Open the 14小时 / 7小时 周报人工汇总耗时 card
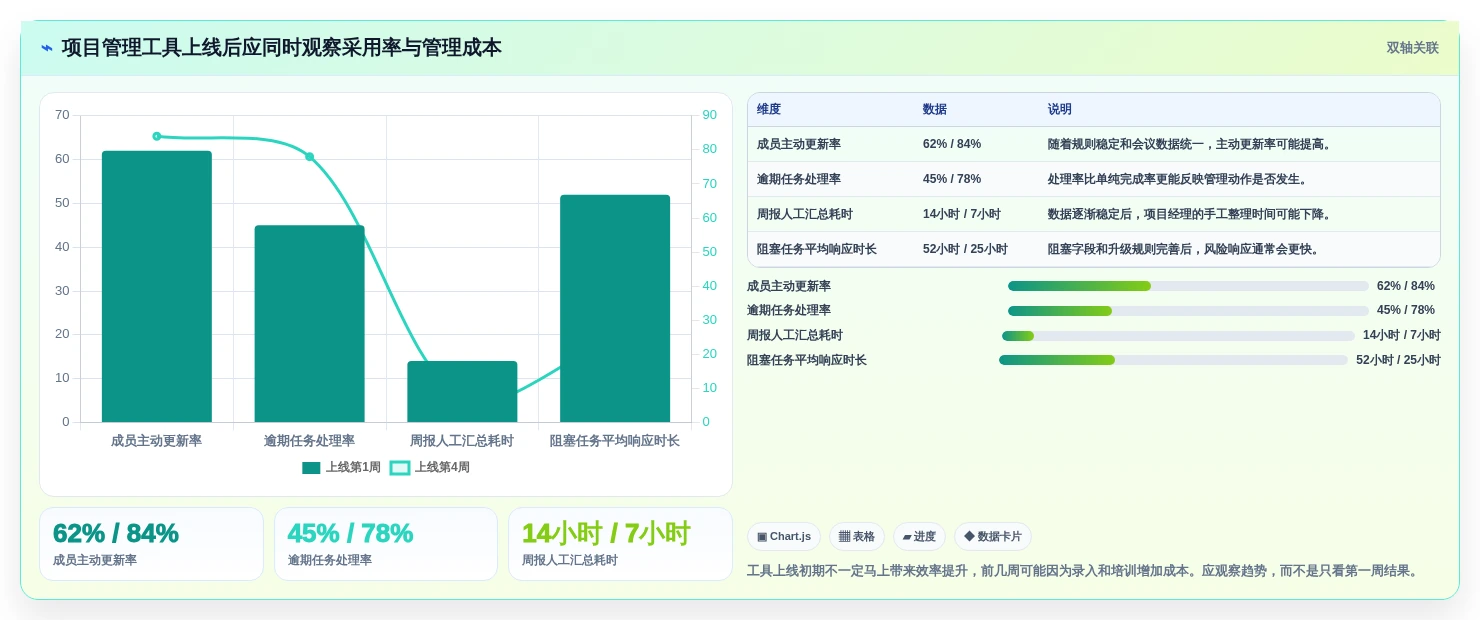 620,544
